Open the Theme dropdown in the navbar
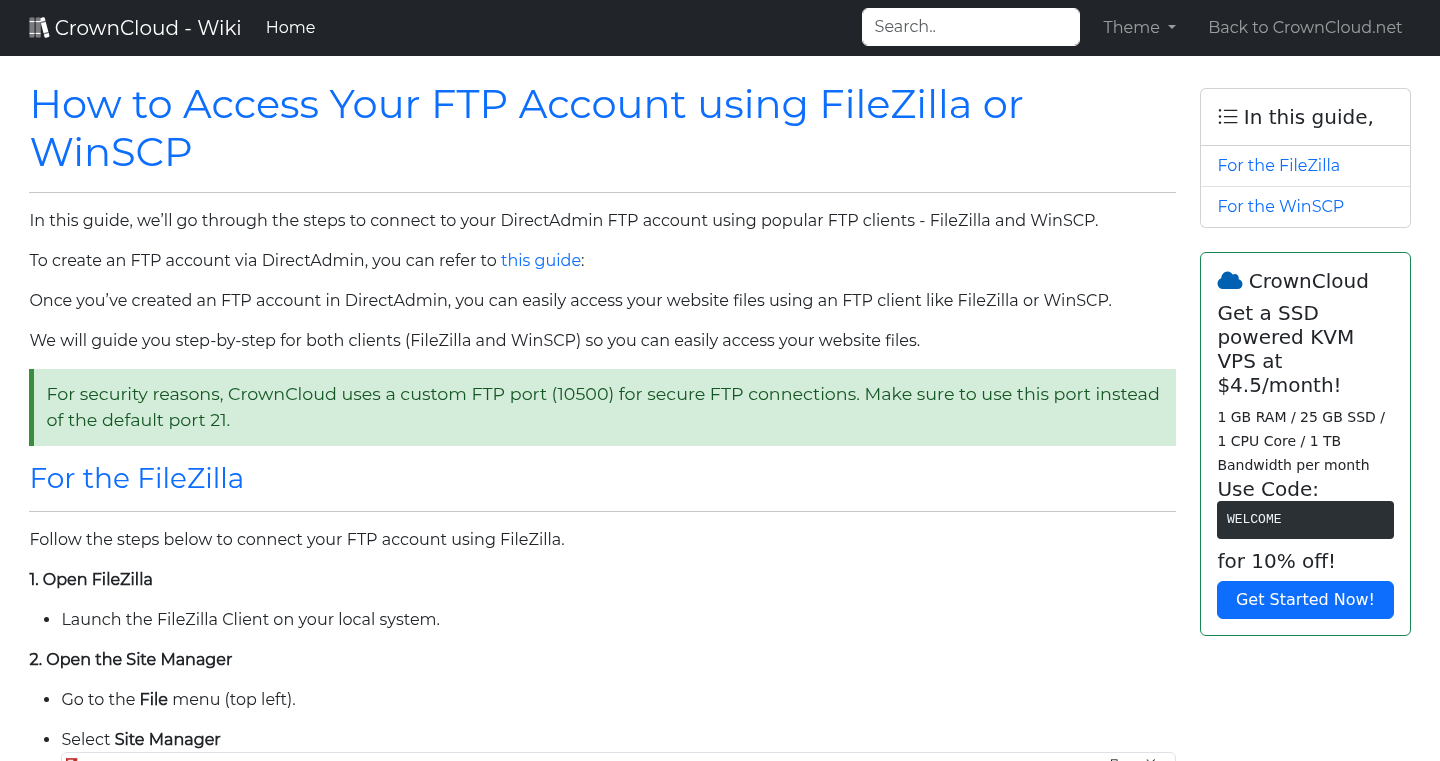The width and height of the screenshot is (1440, 761). coord(1138,27)
